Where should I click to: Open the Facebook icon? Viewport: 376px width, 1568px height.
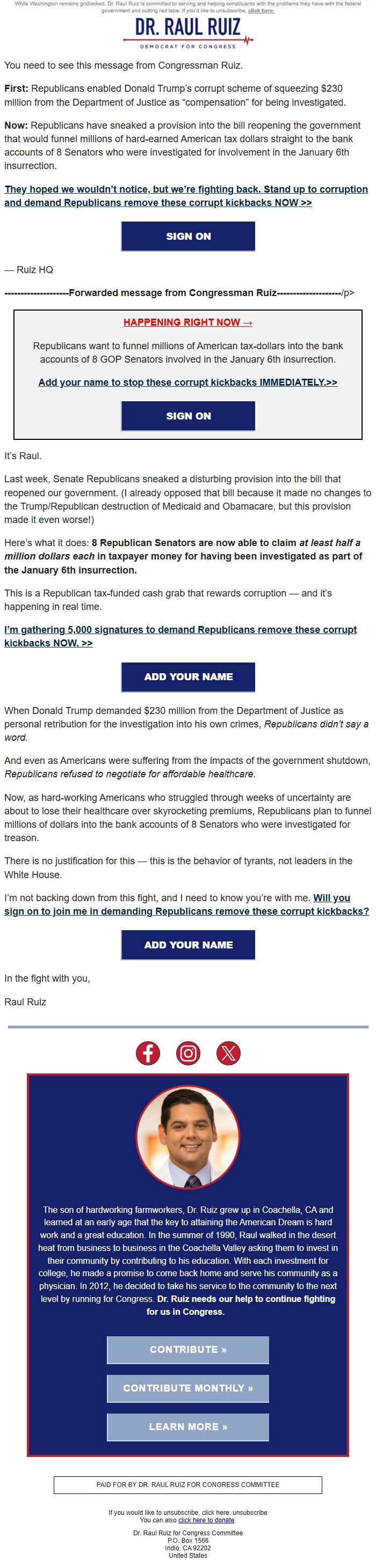coord(148,1052)
